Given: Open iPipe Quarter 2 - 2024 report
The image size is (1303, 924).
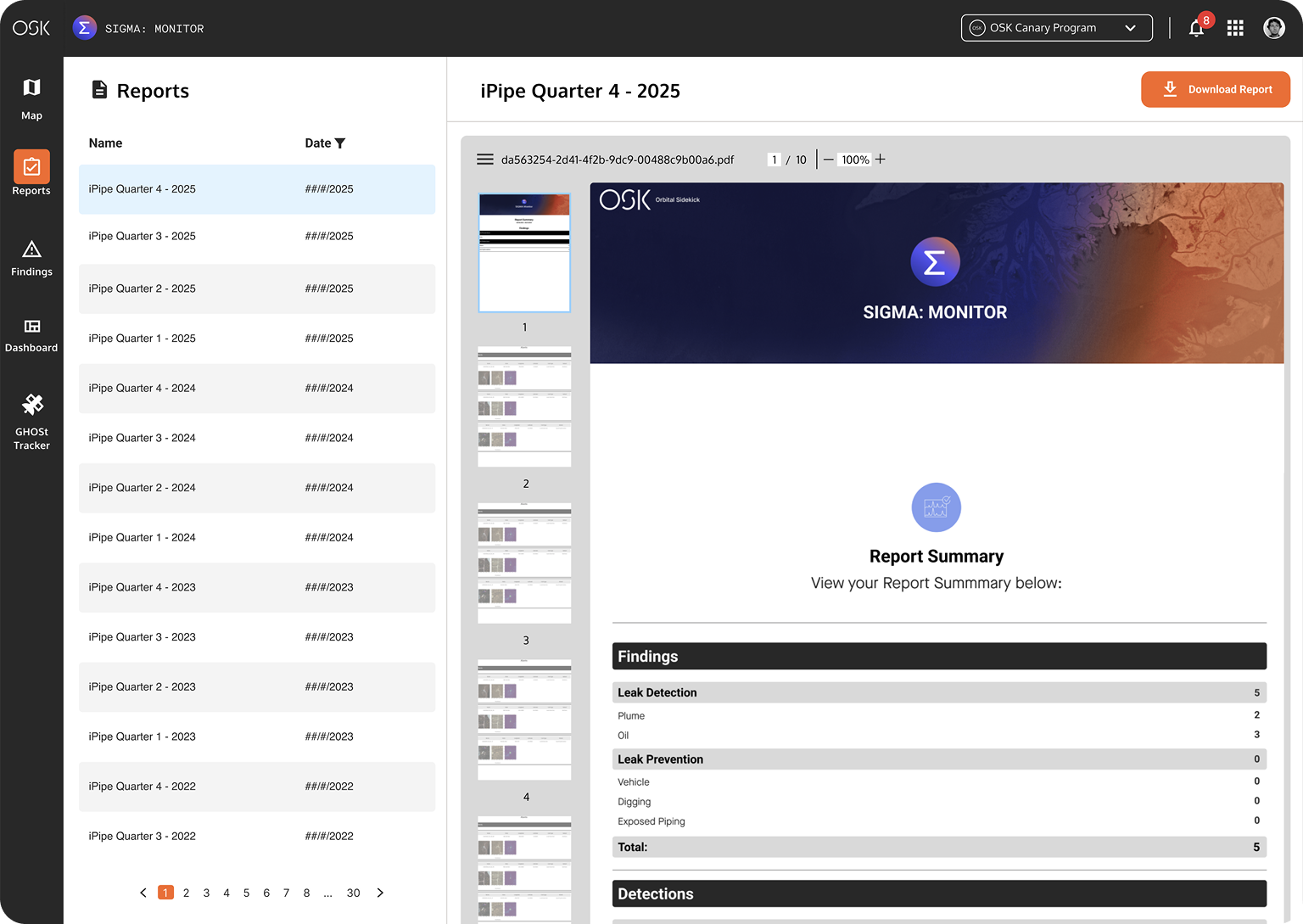Looking at the screenshot, I should pos(257,488).
